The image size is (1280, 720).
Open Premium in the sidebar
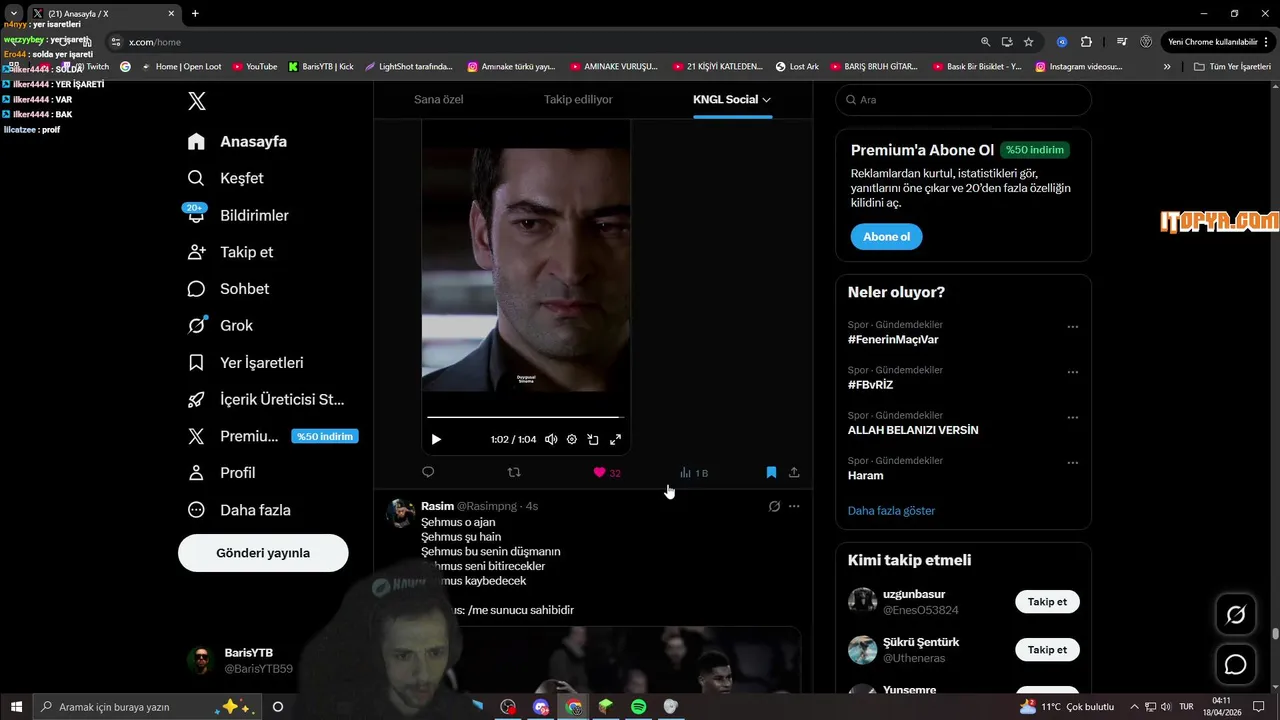pyautogui.click(x=272, y=436)
